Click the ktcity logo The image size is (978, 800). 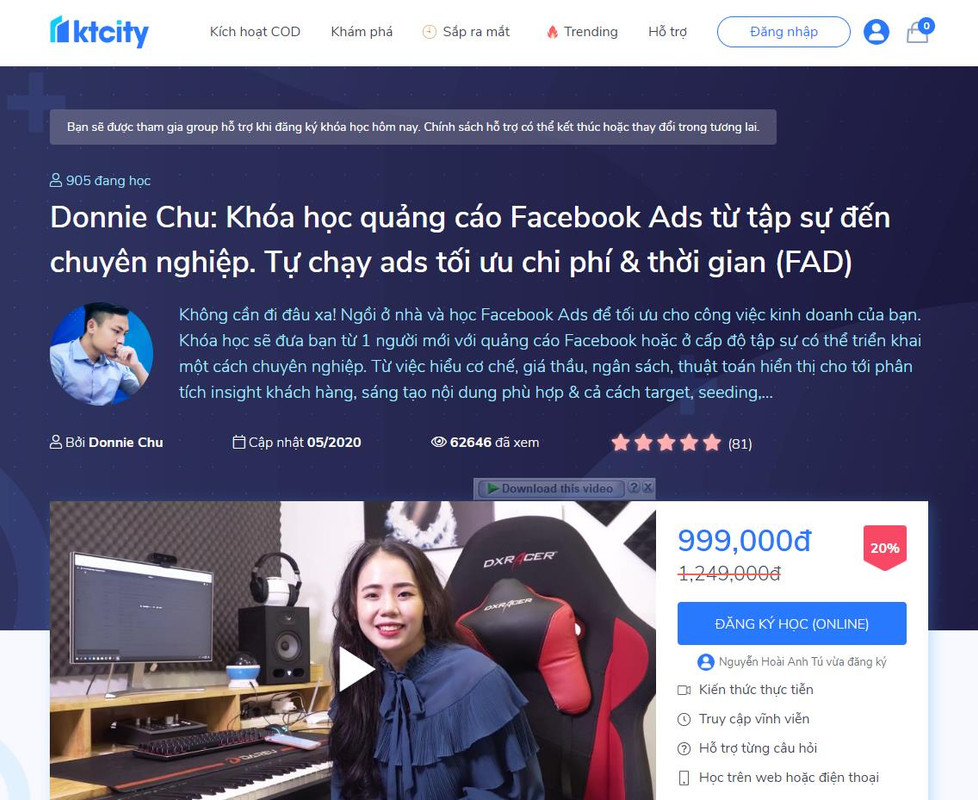[x=99, y=32]
